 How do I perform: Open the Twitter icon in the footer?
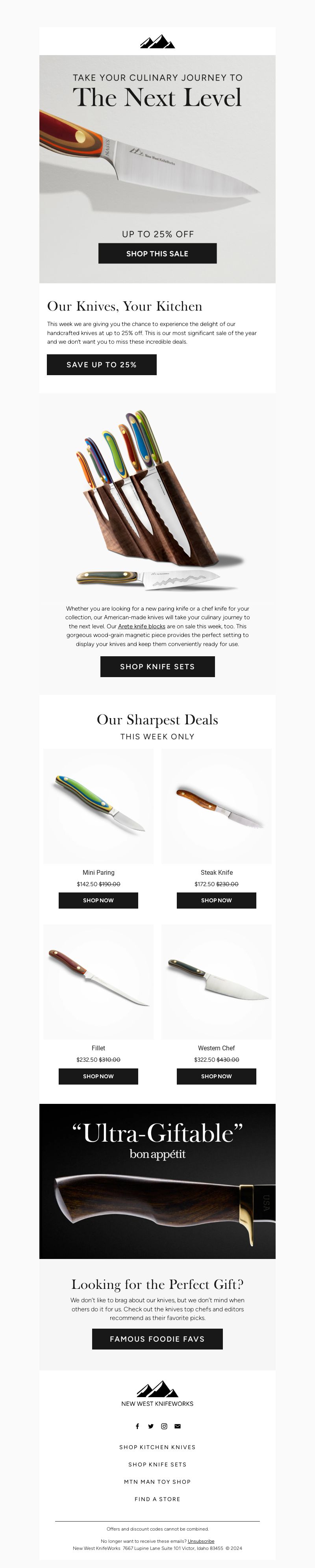150,1426
